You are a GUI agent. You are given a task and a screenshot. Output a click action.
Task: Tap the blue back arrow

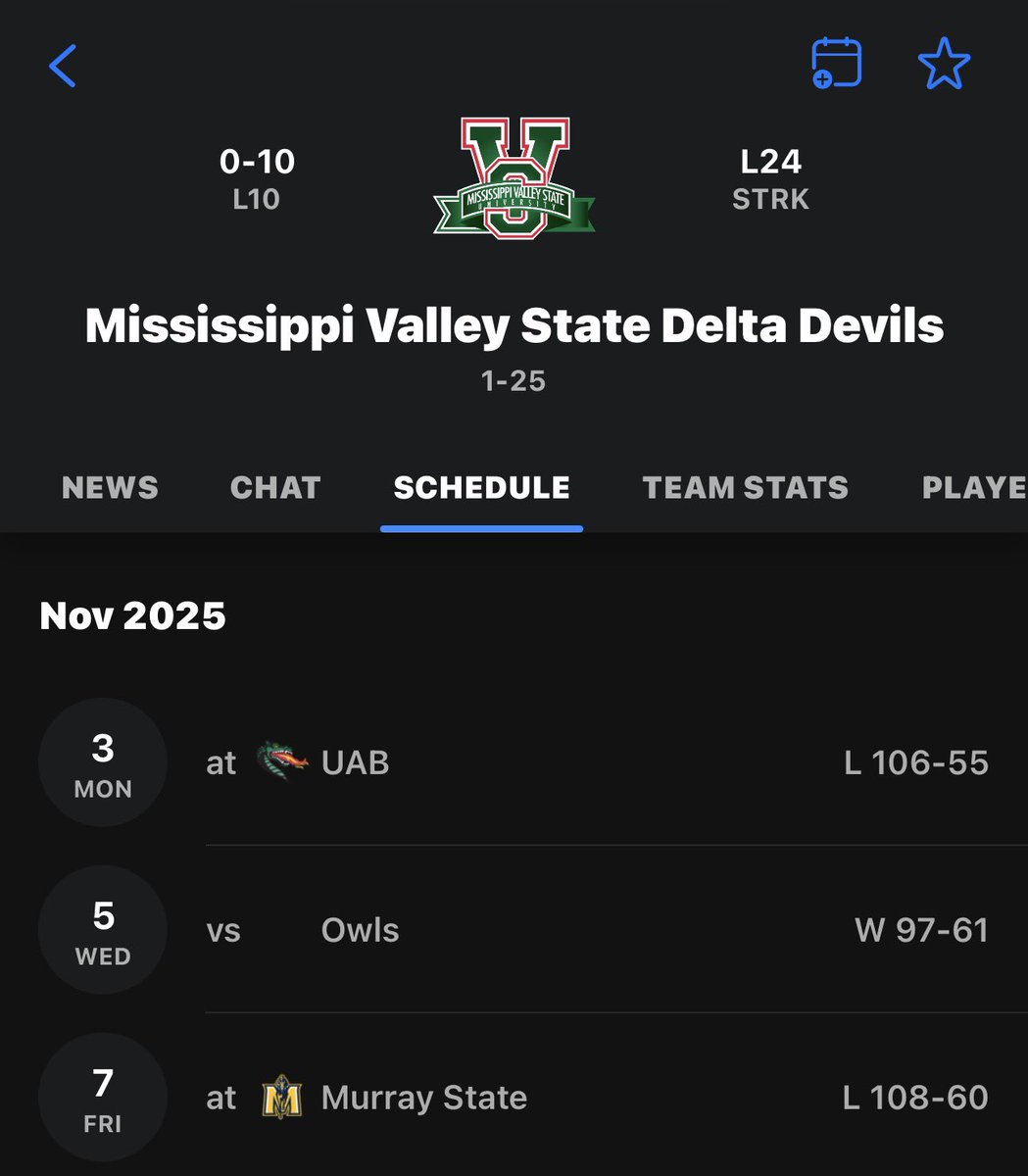point(63,66)
